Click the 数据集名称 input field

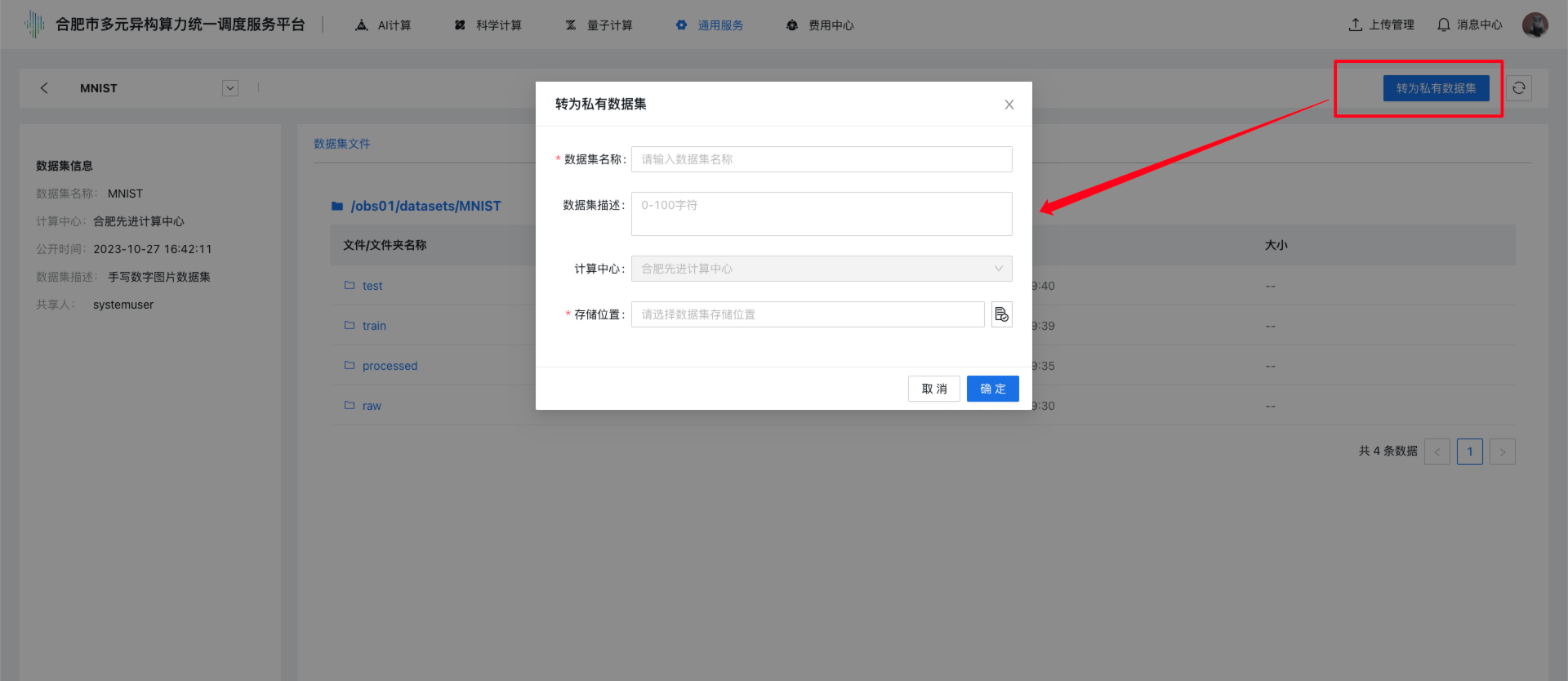[x=821, y=159]
